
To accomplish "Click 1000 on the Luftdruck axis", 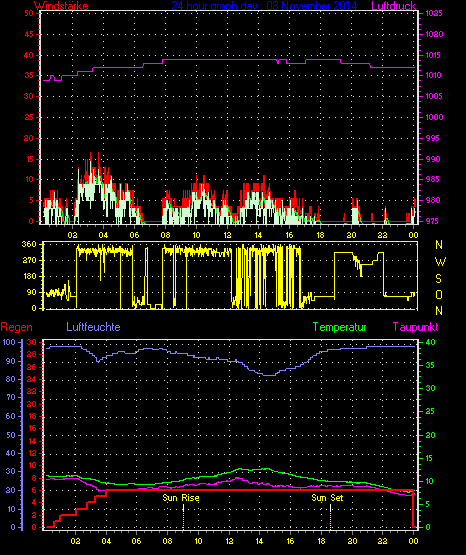I will (x=434, y=117).
